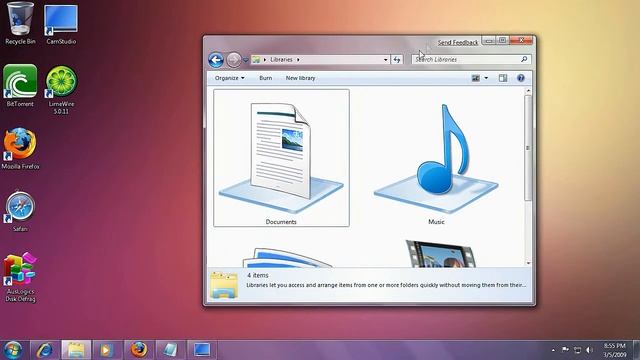Close the Libraries window
640x360 pixels.
coord(521,40)
